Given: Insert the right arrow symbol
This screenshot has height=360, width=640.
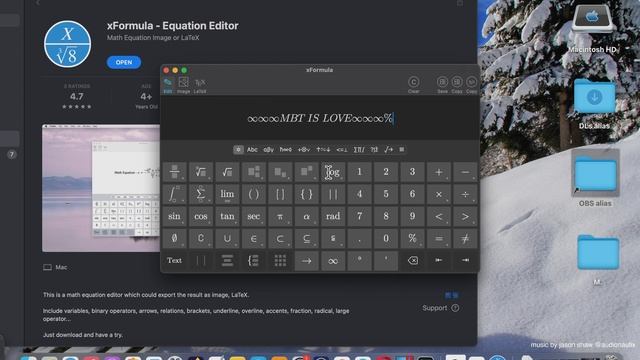Looking at the screenshot, I should tap(307, 260).
